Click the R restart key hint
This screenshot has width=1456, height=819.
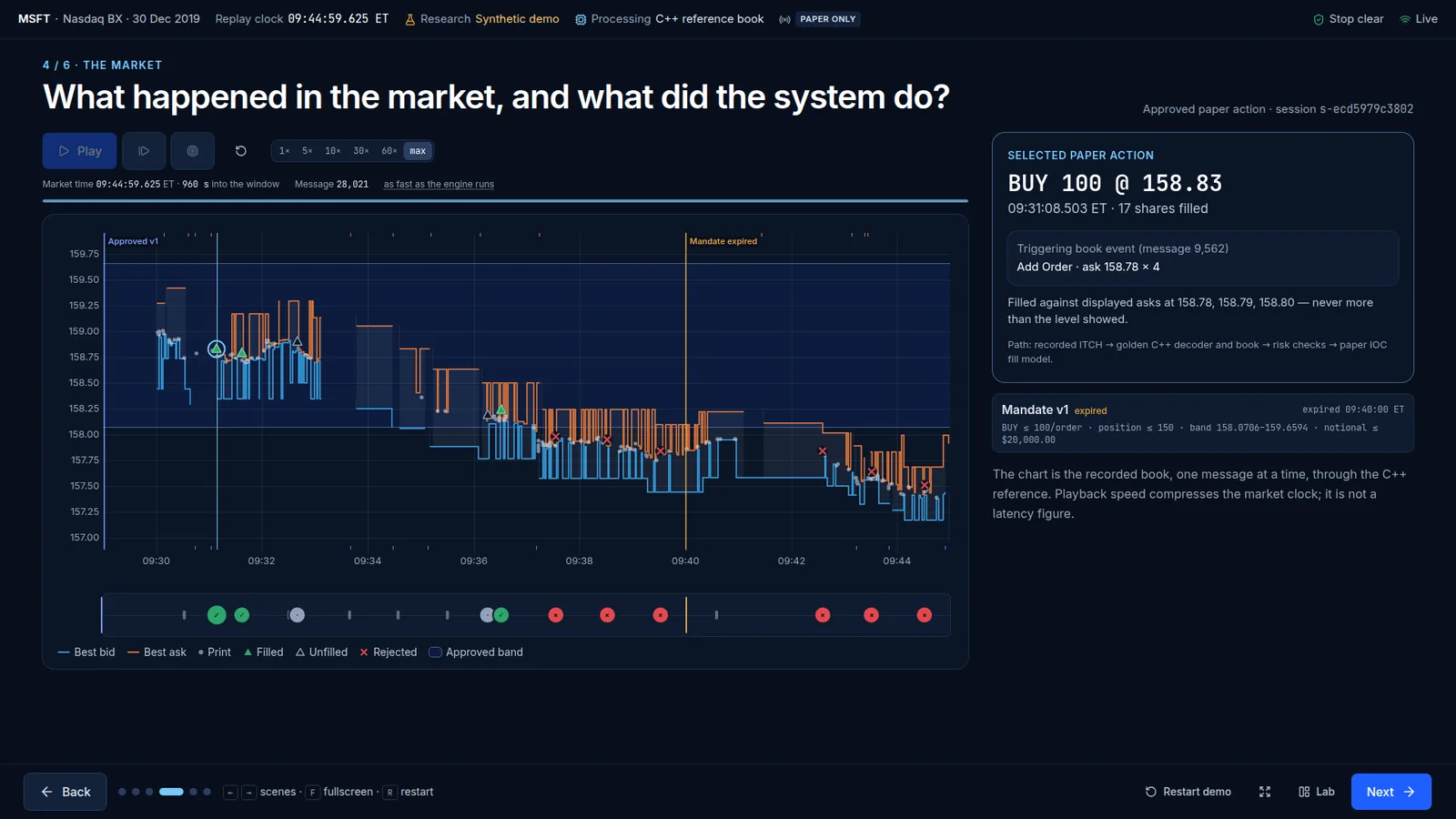coord(389,792)
